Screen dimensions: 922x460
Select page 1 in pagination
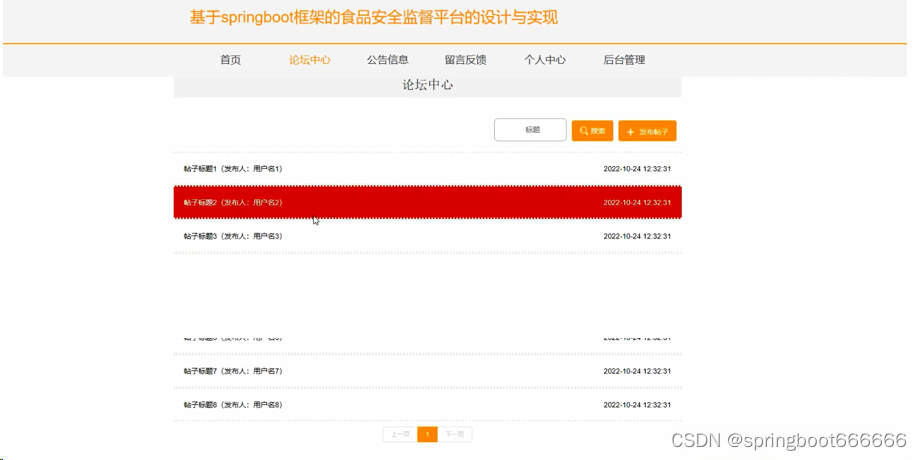pyautogui.click(x=427, y=435)
